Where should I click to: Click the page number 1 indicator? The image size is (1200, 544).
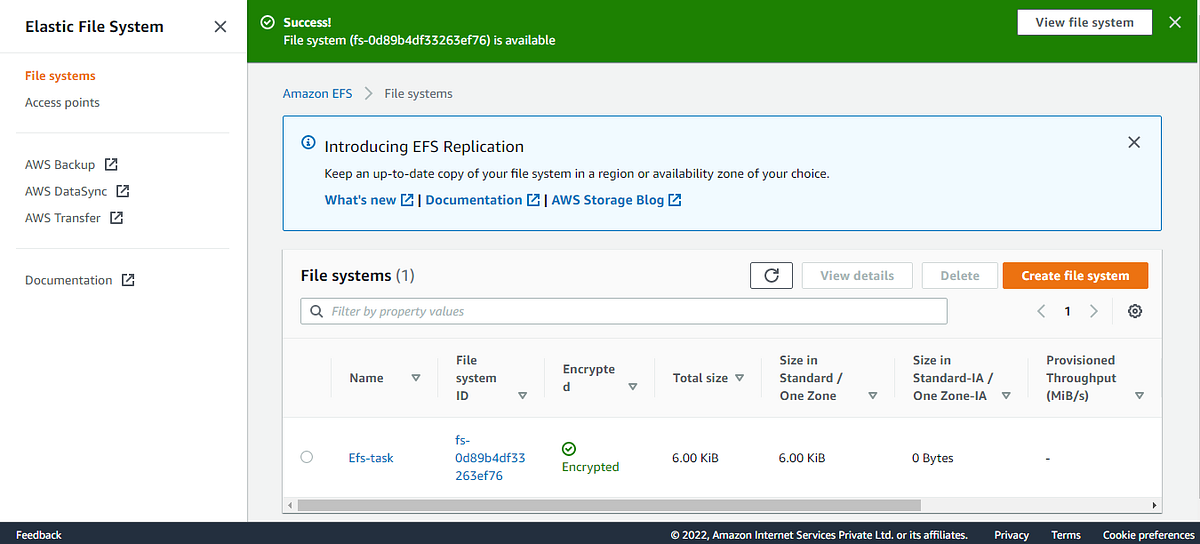click(1067, 311)
